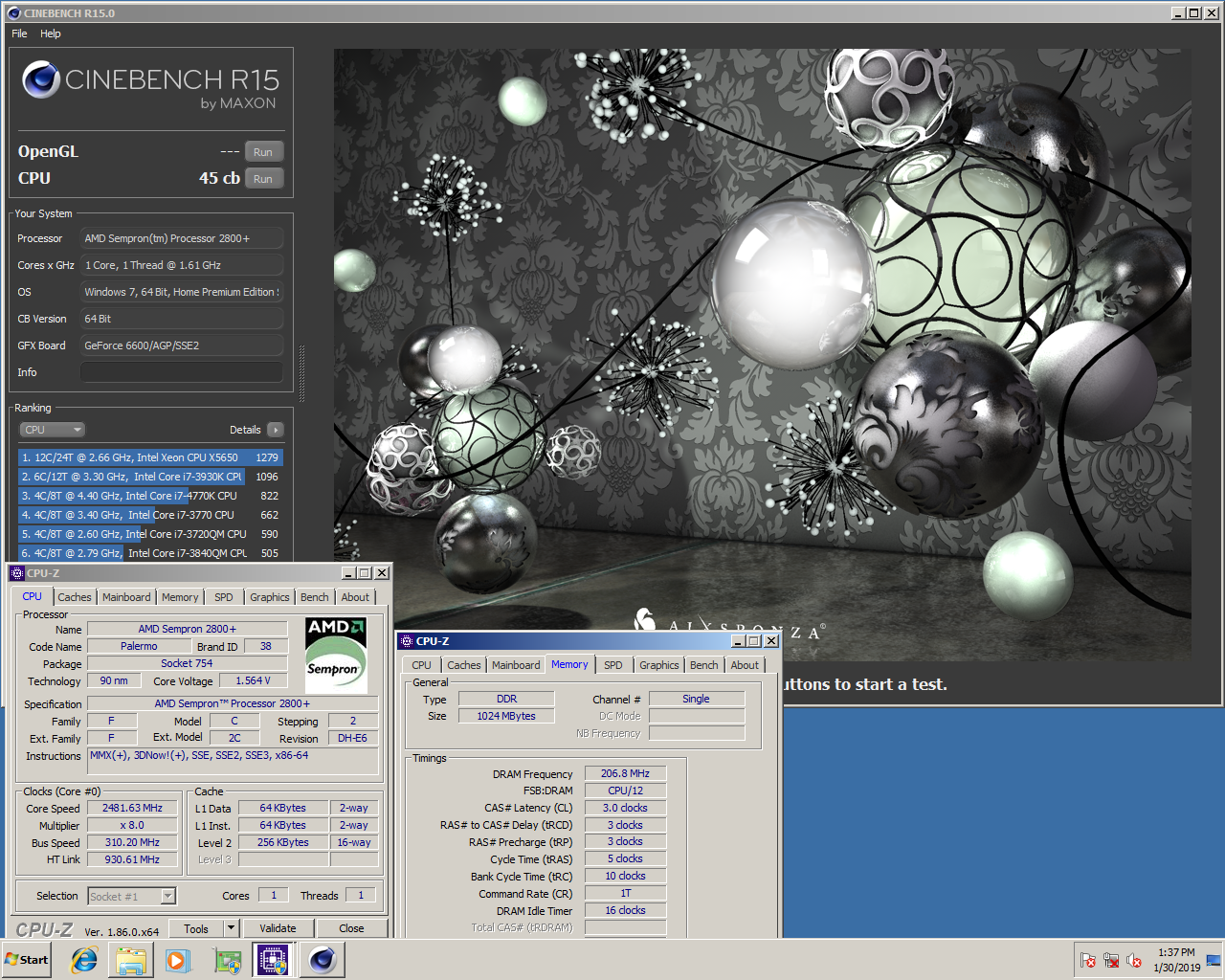The height and width of the screenshot is (980, 1225).
Task: Open the taskbar clock showing 1:37 PM
Action: point(1176,960)
